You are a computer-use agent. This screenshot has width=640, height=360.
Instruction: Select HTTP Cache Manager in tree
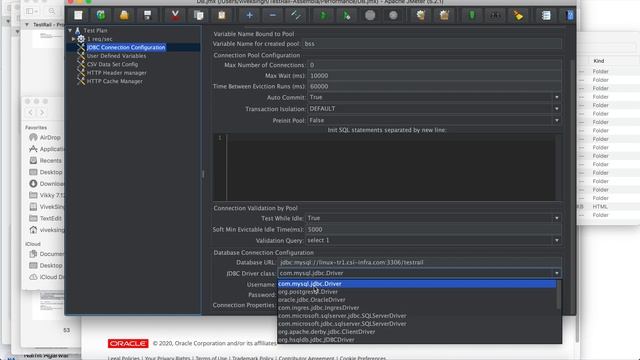click(x=114, y=82)
